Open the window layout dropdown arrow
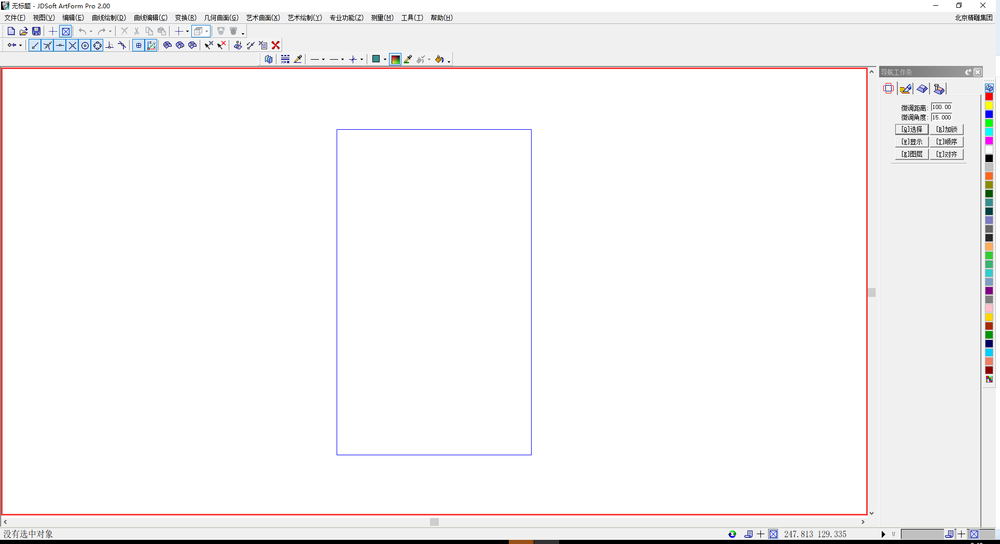 [x=207, y=31]
